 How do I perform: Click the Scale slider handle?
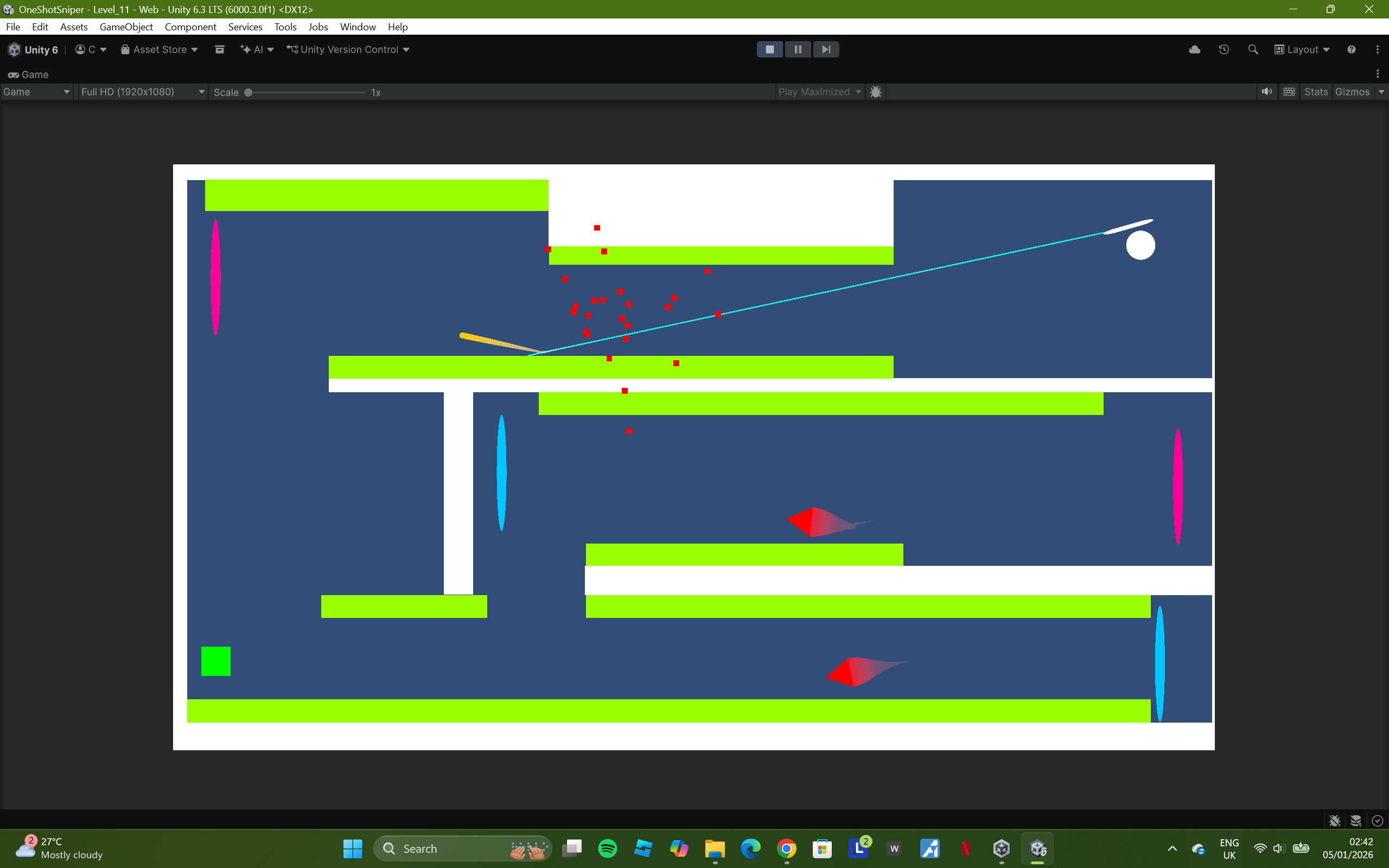(x=249, y=92)
